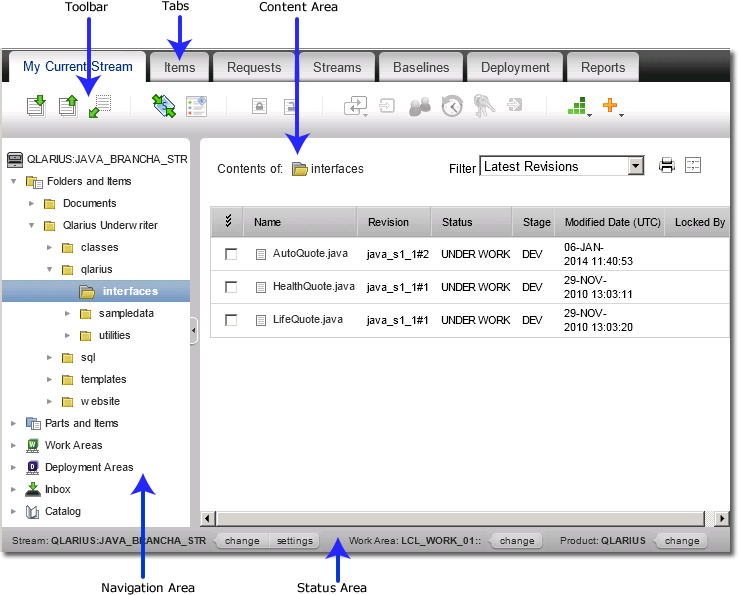Screen dimensions: 738x595
Task: Click the upload items toolbar icon
Action: 68,106
